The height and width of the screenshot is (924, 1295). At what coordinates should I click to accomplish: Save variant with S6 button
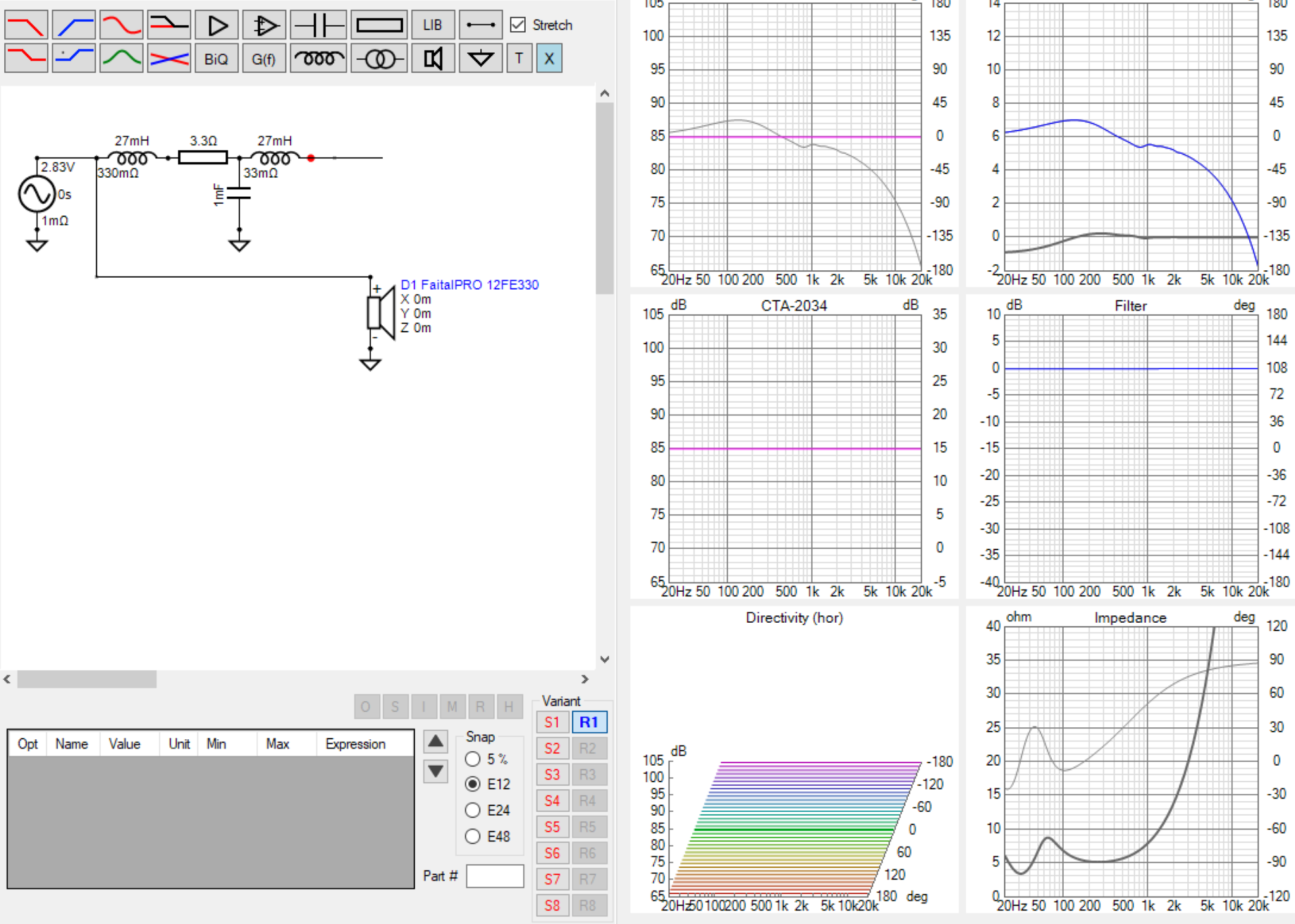[x=552, y=853]
